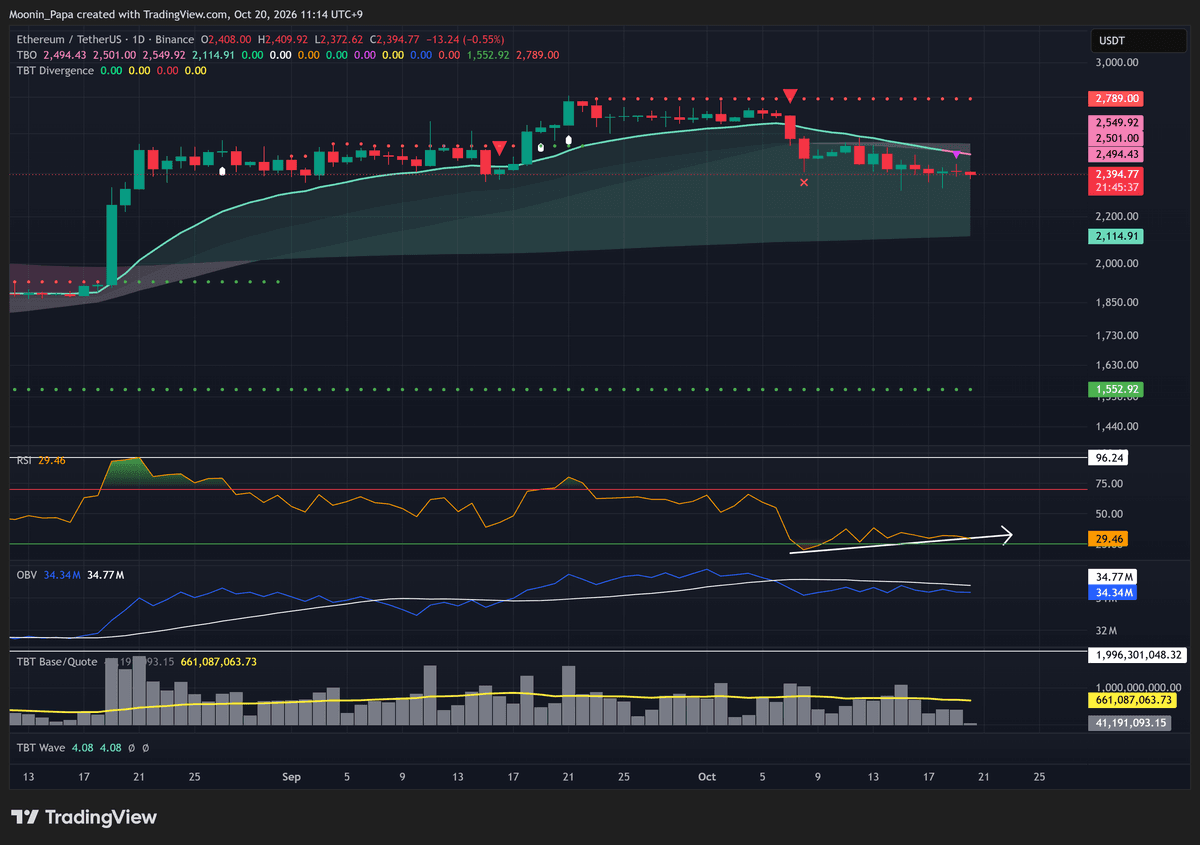Click the orange 29.46 label on RSI scale
1200x845 pixels.
(1109, 539)
